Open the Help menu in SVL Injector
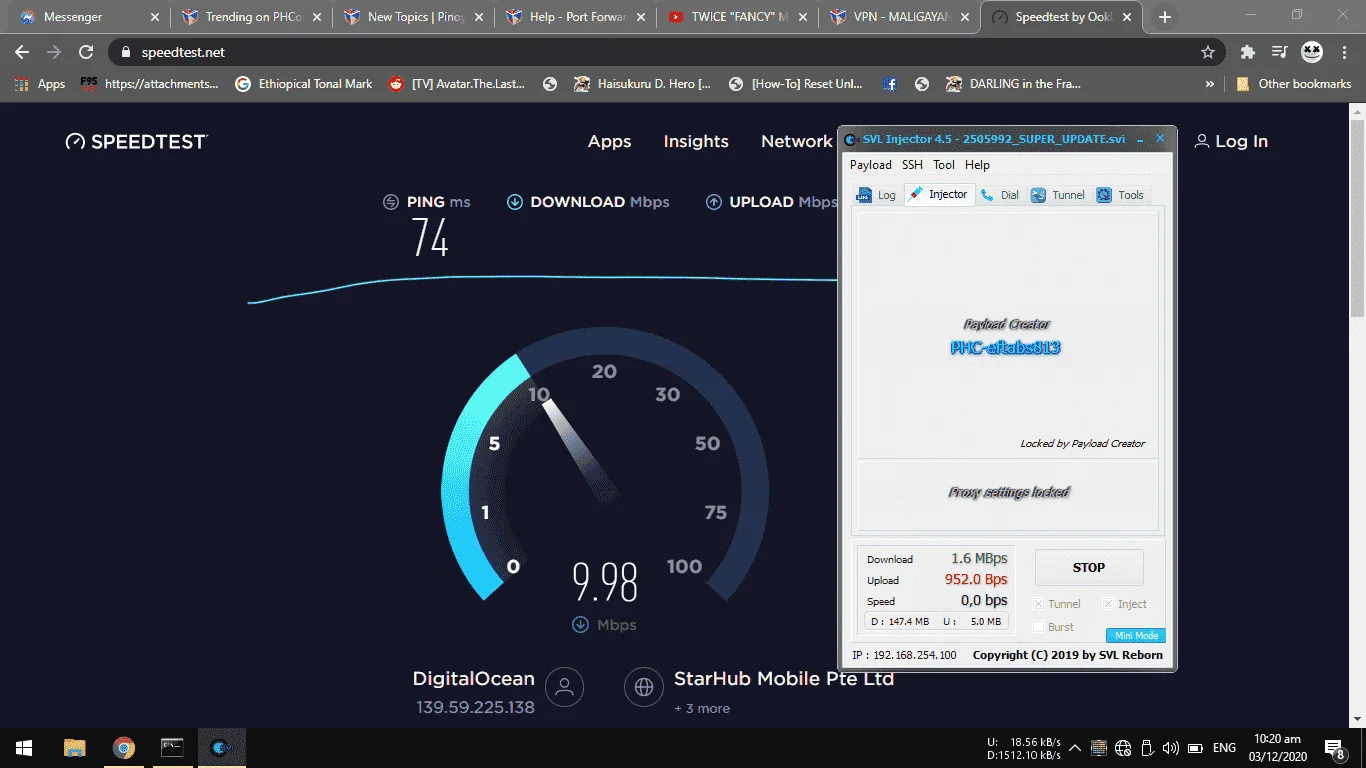Viewport: 1366px width, 768px height. (977, 165)
